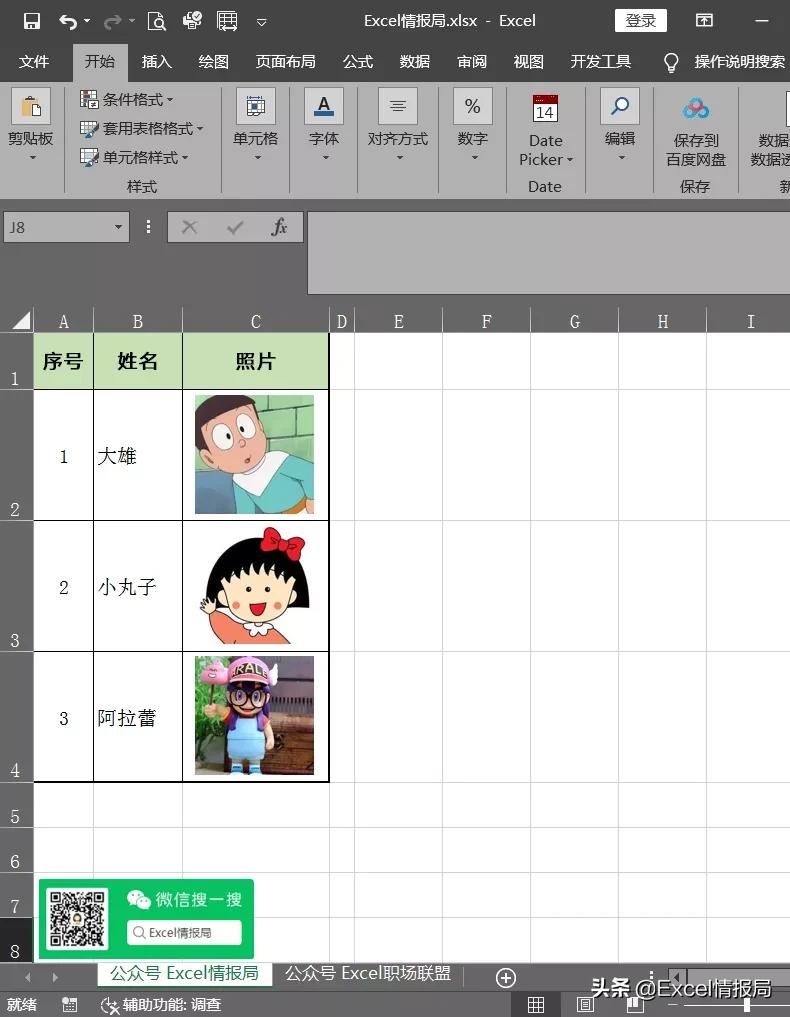
Task: Open the 字体 font group button
Action: pyautogui.click(x=324, y=125)
